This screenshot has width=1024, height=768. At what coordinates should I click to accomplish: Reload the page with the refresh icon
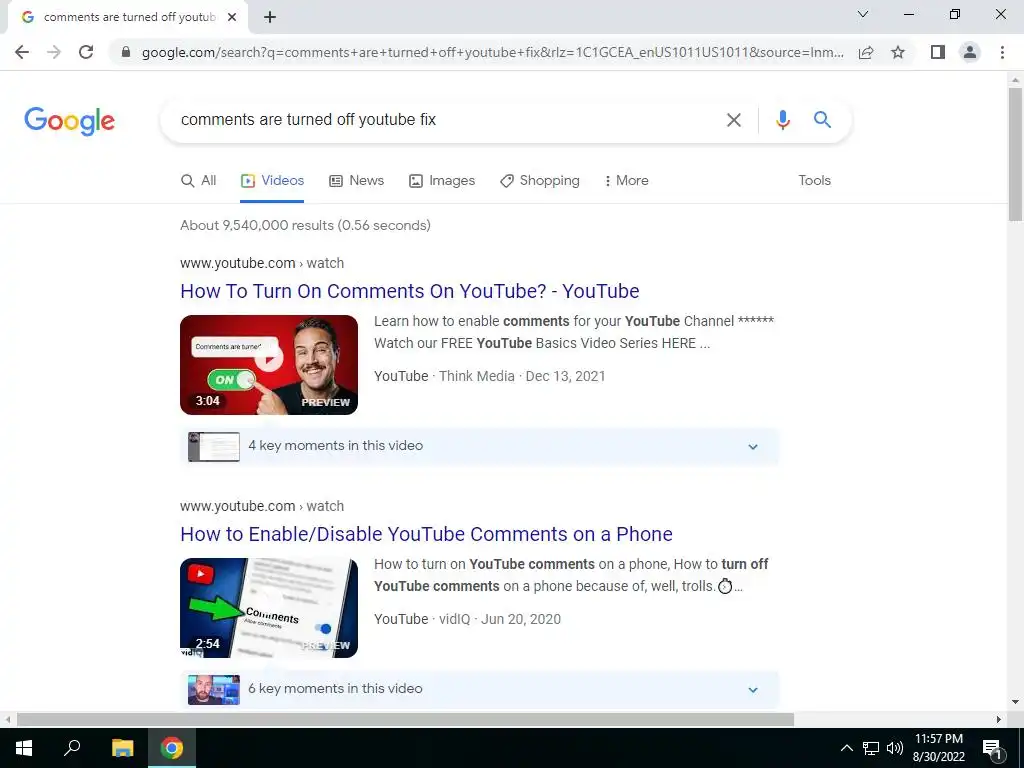(86, 52)
